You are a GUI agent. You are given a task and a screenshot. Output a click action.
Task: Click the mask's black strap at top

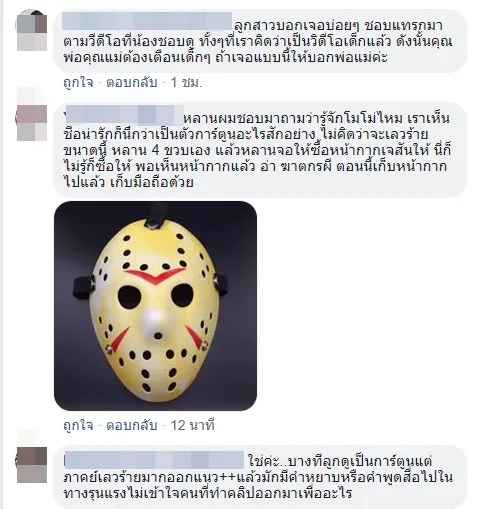point(155,215)
